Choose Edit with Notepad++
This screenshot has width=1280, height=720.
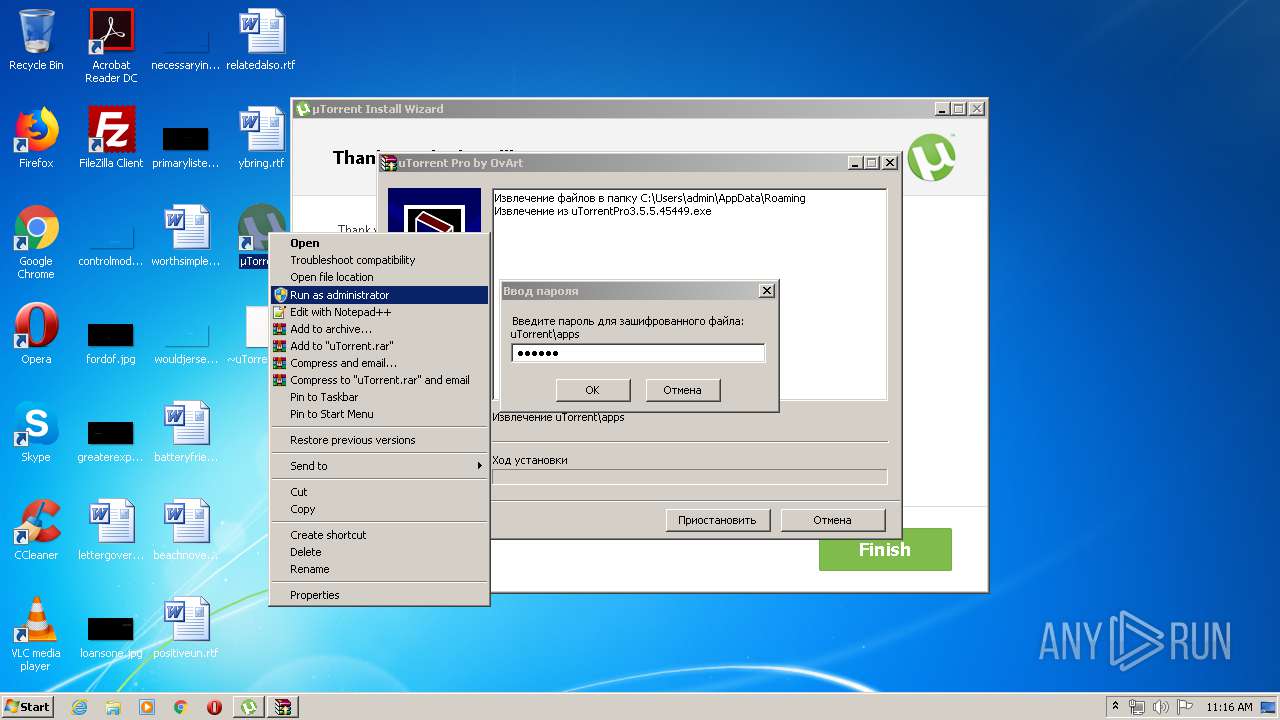click(x=379, y=312)
